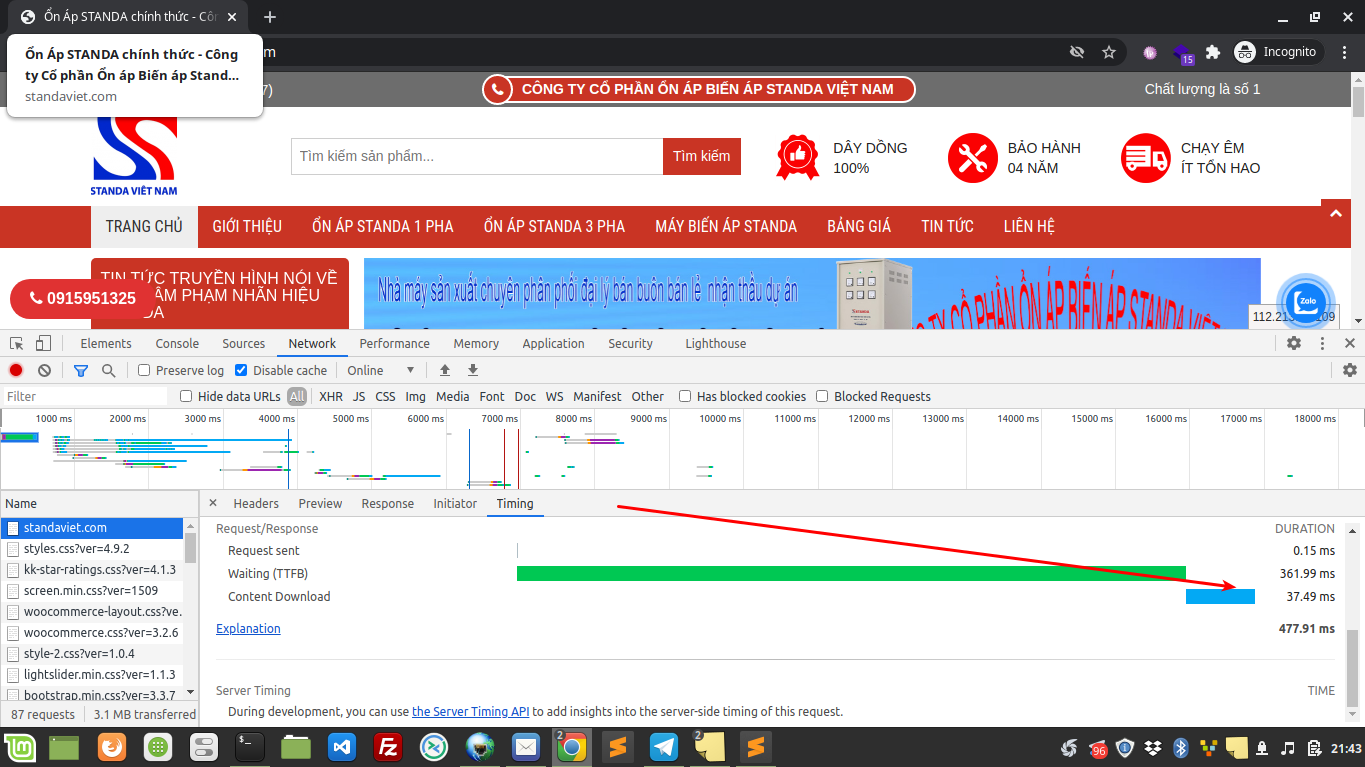Switch to the Console tab
Image resolution: width=1365 pixels, height=767 pixels.
coord(177,343)
